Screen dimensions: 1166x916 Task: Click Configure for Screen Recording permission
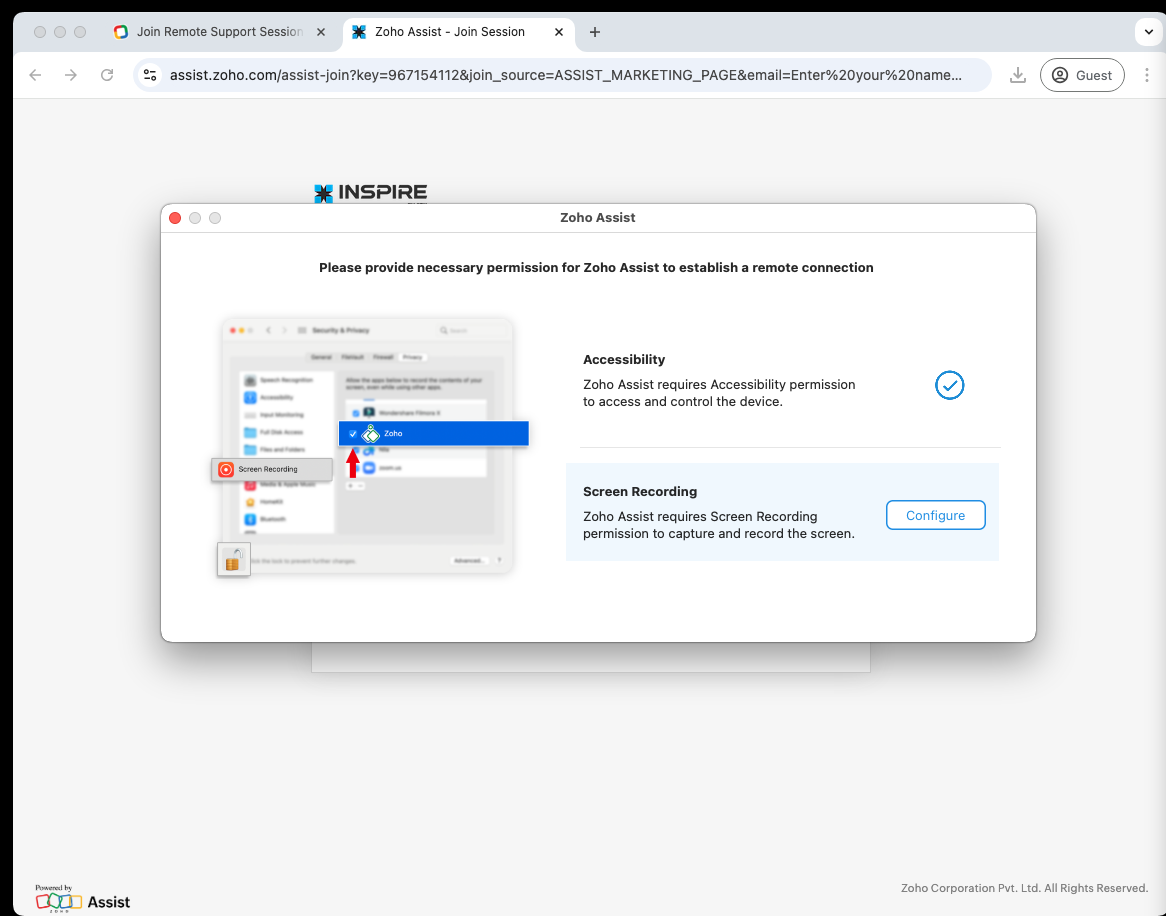pos(935,515)
